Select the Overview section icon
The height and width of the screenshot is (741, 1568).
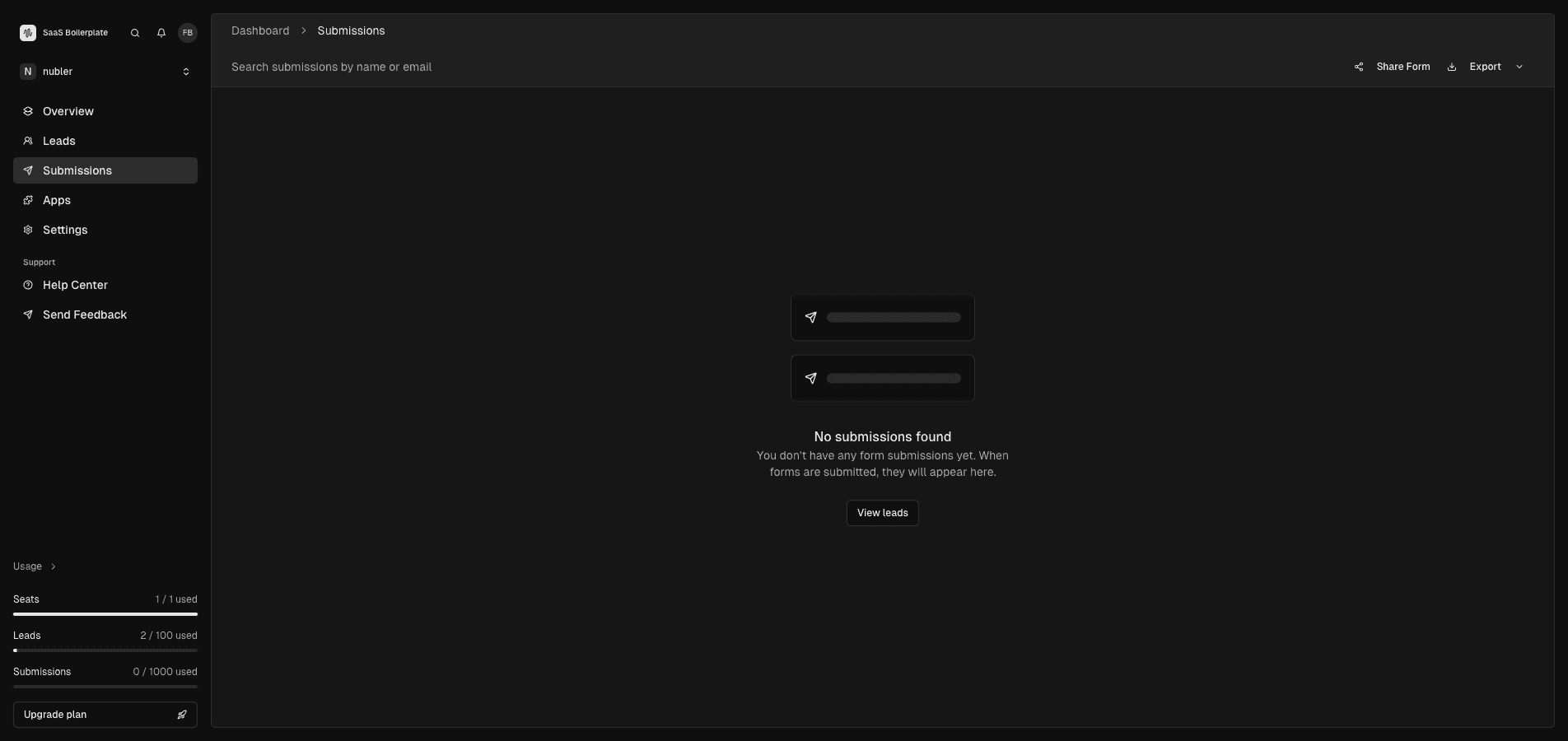[28, 111]
